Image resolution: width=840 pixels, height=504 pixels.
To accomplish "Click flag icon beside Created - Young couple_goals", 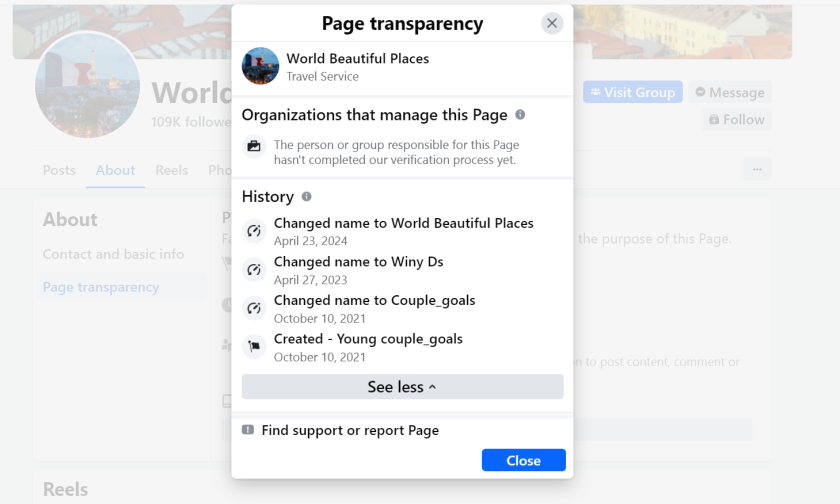I will [254, 347].
